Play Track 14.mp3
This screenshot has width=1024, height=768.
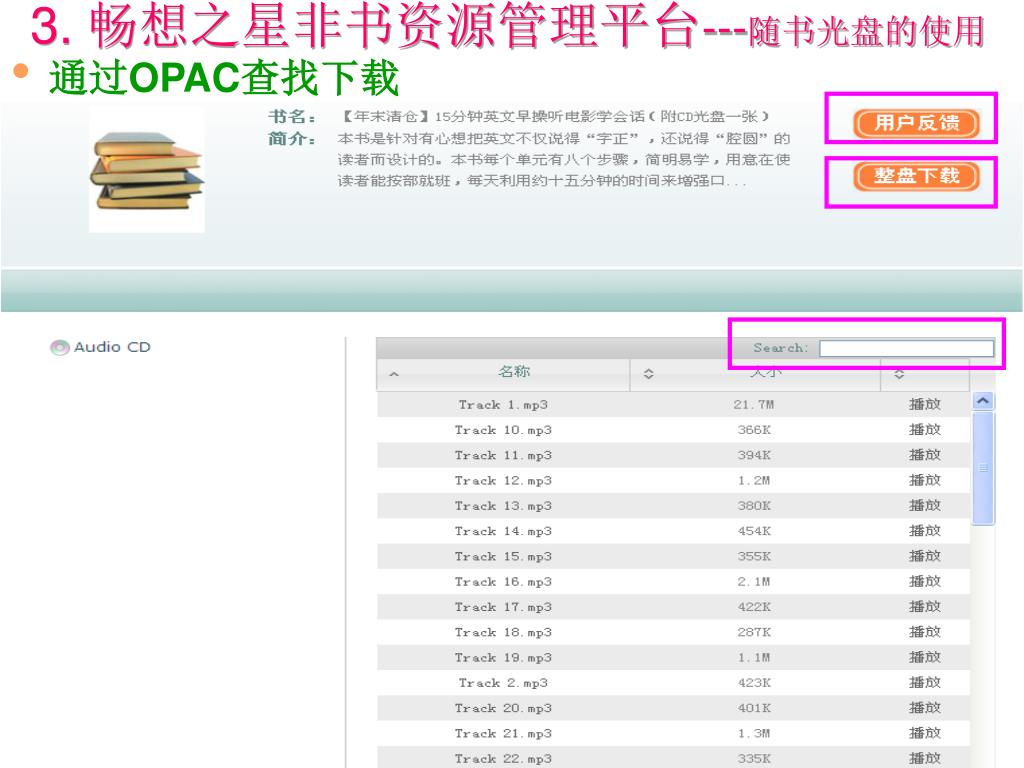click(925, 532)
